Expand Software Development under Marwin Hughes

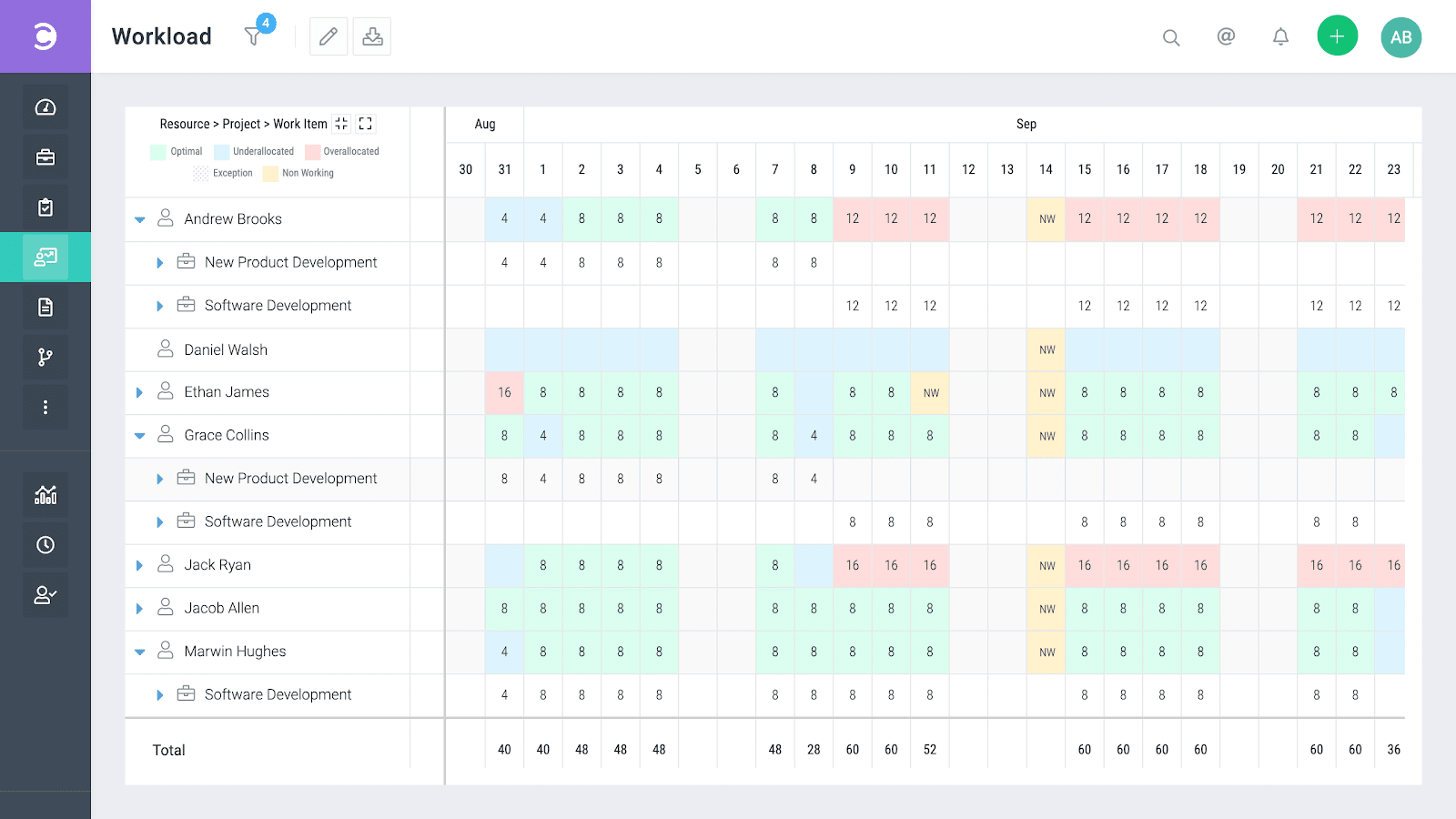tap(160, 694)
